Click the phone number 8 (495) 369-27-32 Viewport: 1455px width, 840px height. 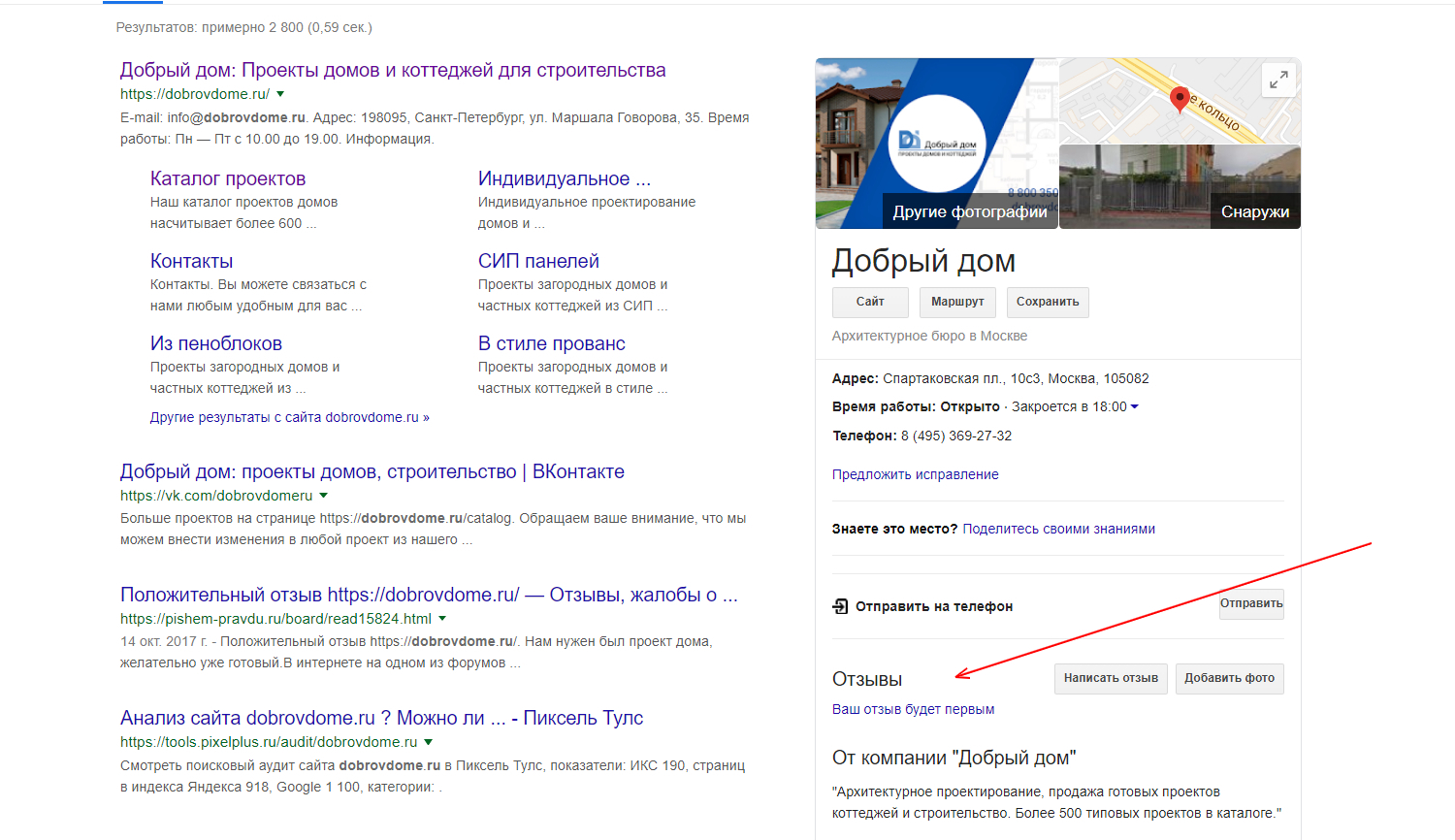(956, 436)
